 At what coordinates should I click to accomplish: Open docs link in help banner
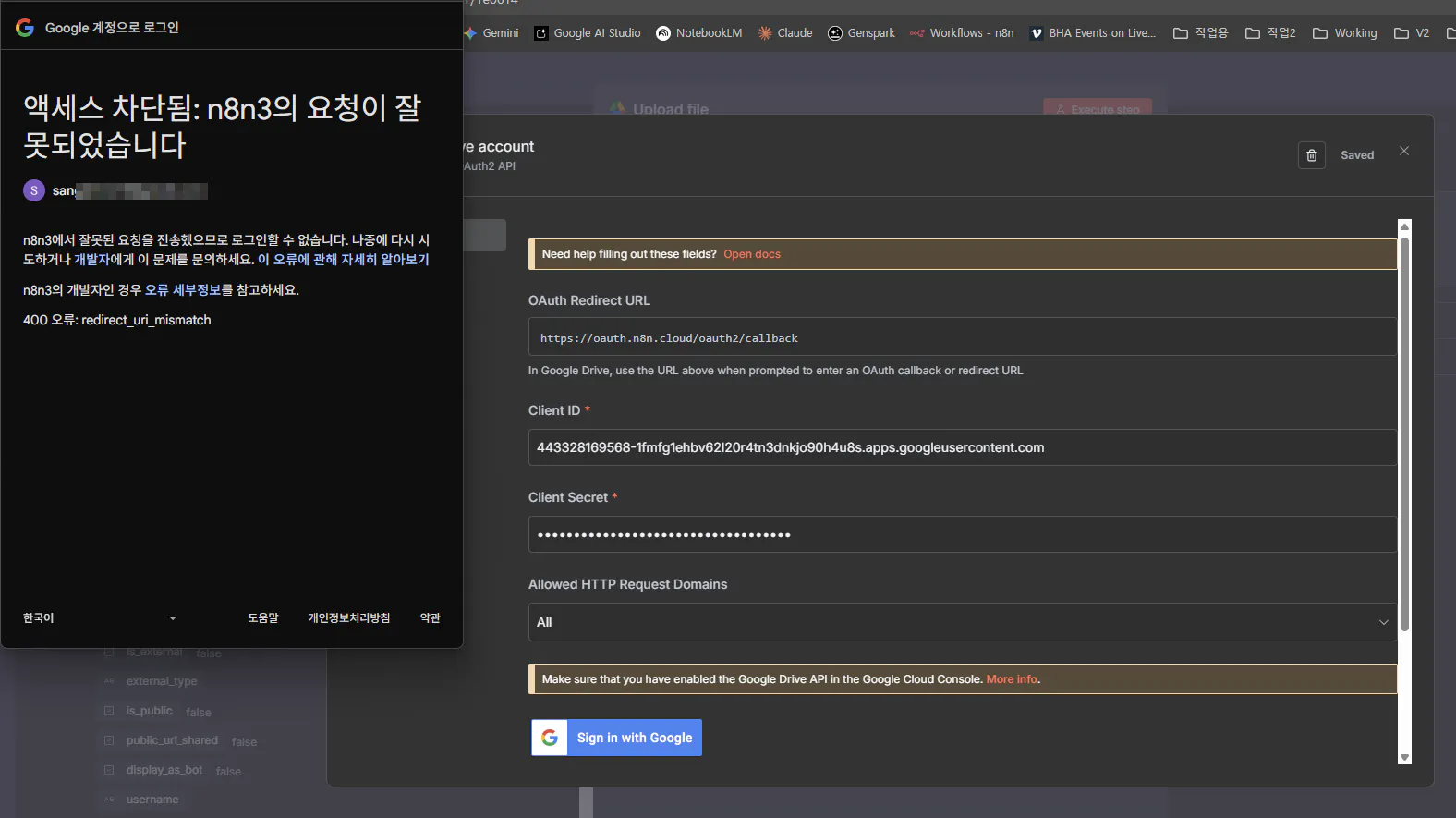coord(752,254)
